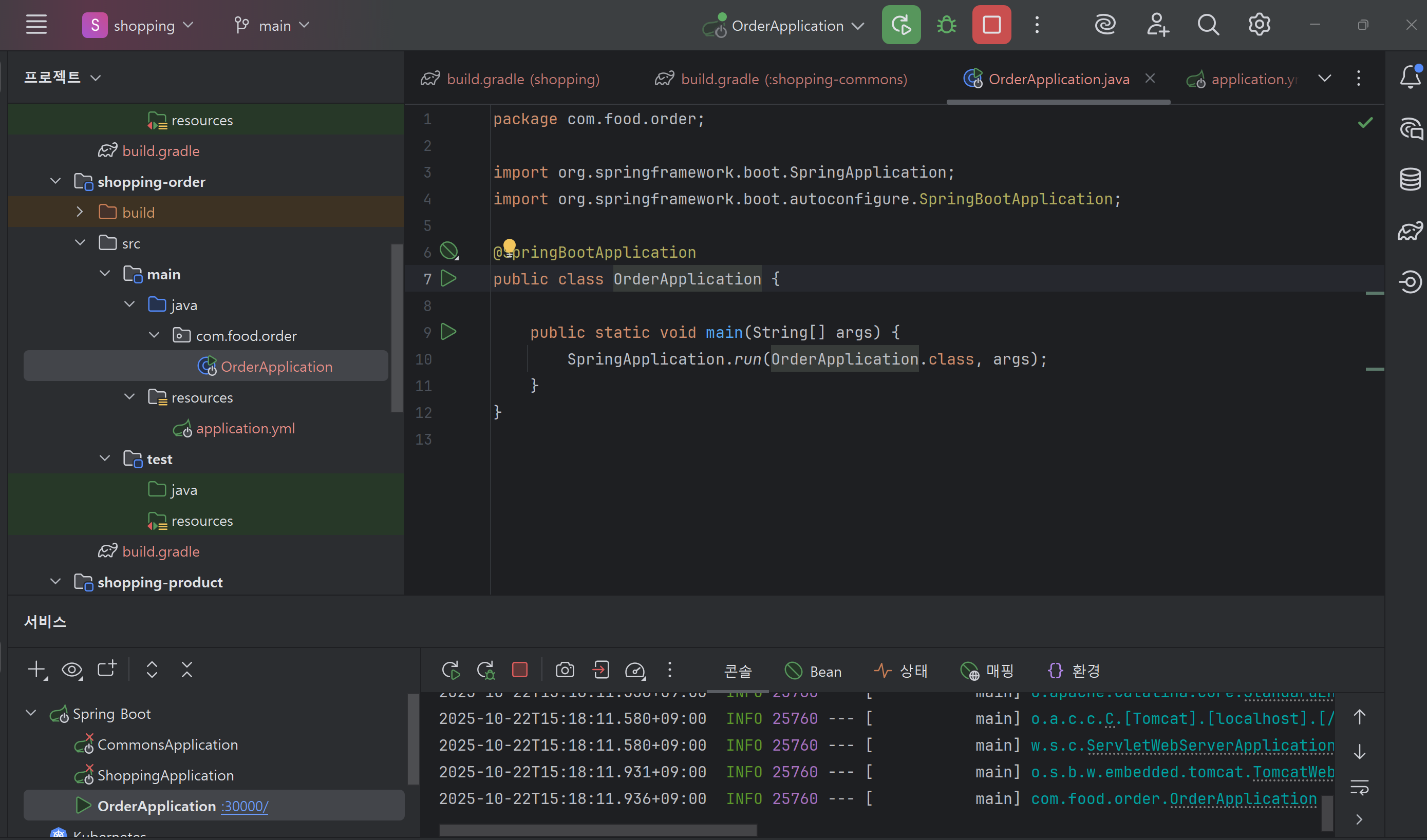Open the Database tool window icon
1427x840 pixels.
pos(1410,179)
